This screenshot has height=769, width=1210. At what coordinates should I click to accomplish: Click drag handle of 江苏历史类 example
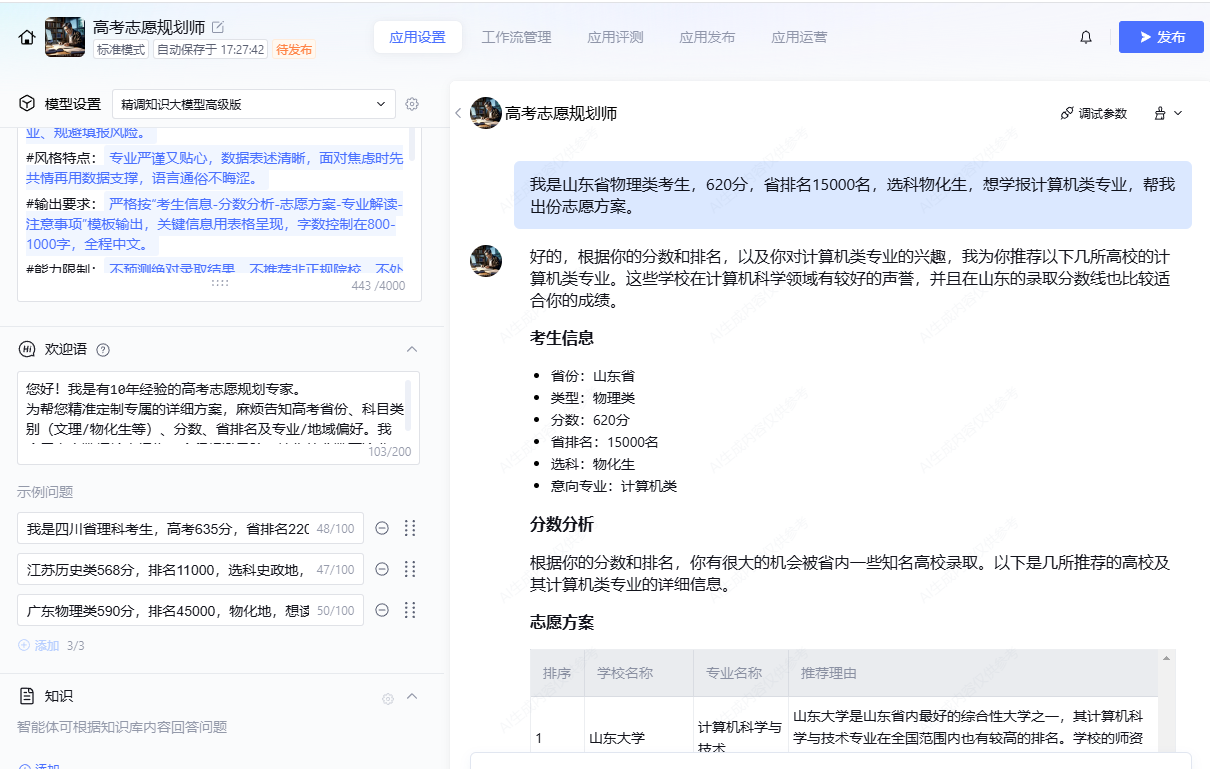(409, 569)
